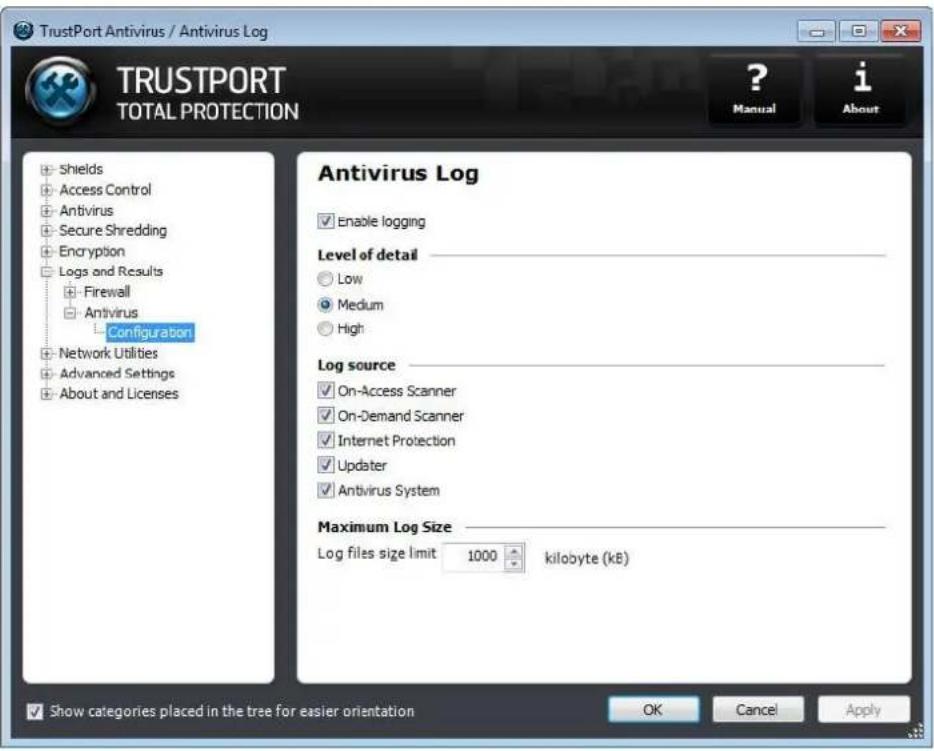Click the window corner grip

(x=916, y=732)
